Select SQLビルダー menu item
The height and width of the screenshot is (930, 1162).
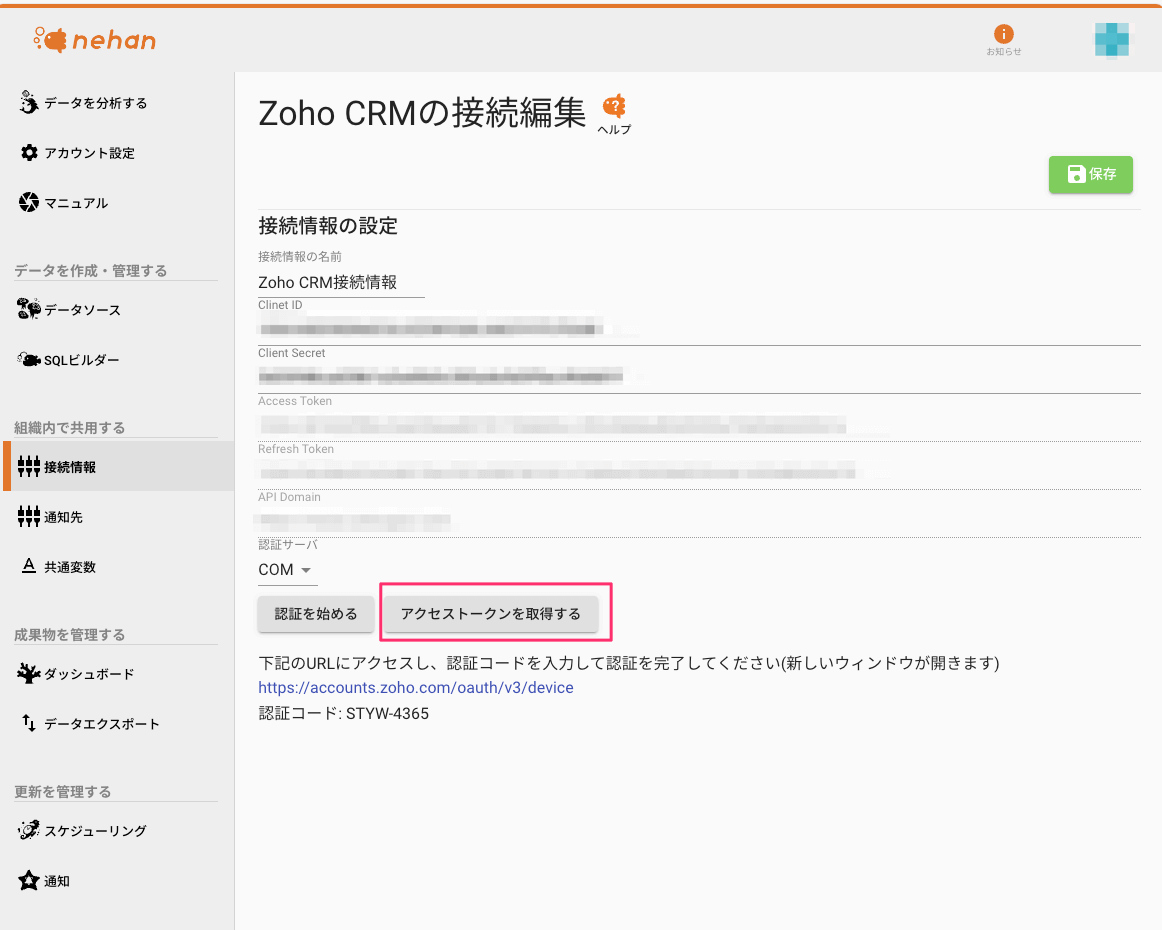(x=82, y=360)
